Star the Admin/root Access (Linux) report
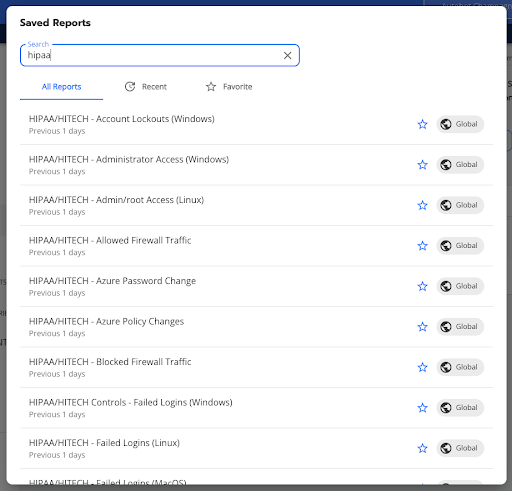 [422, 205]
